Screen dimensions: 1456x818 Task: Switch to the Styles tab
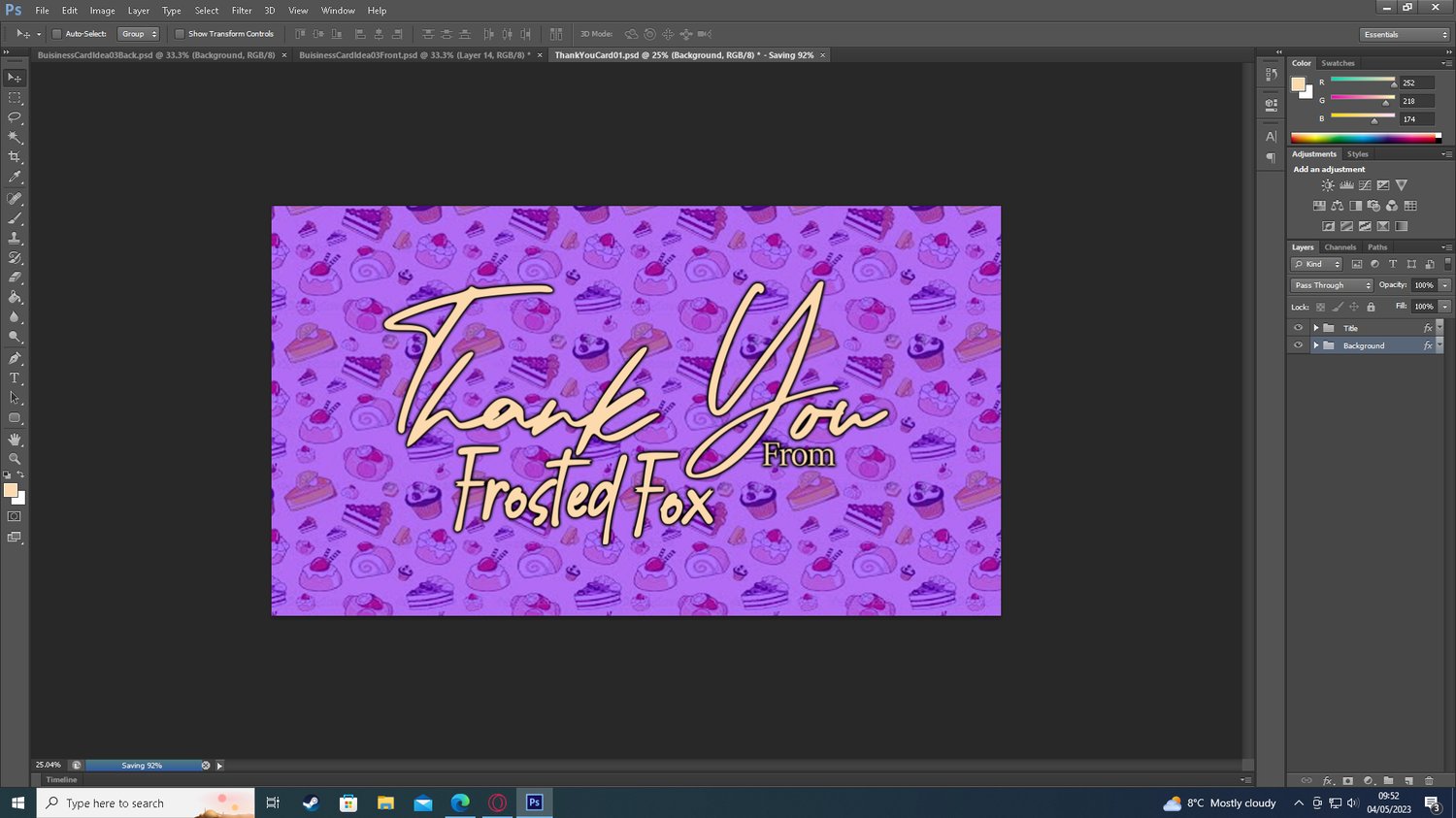click(1358, 154)
